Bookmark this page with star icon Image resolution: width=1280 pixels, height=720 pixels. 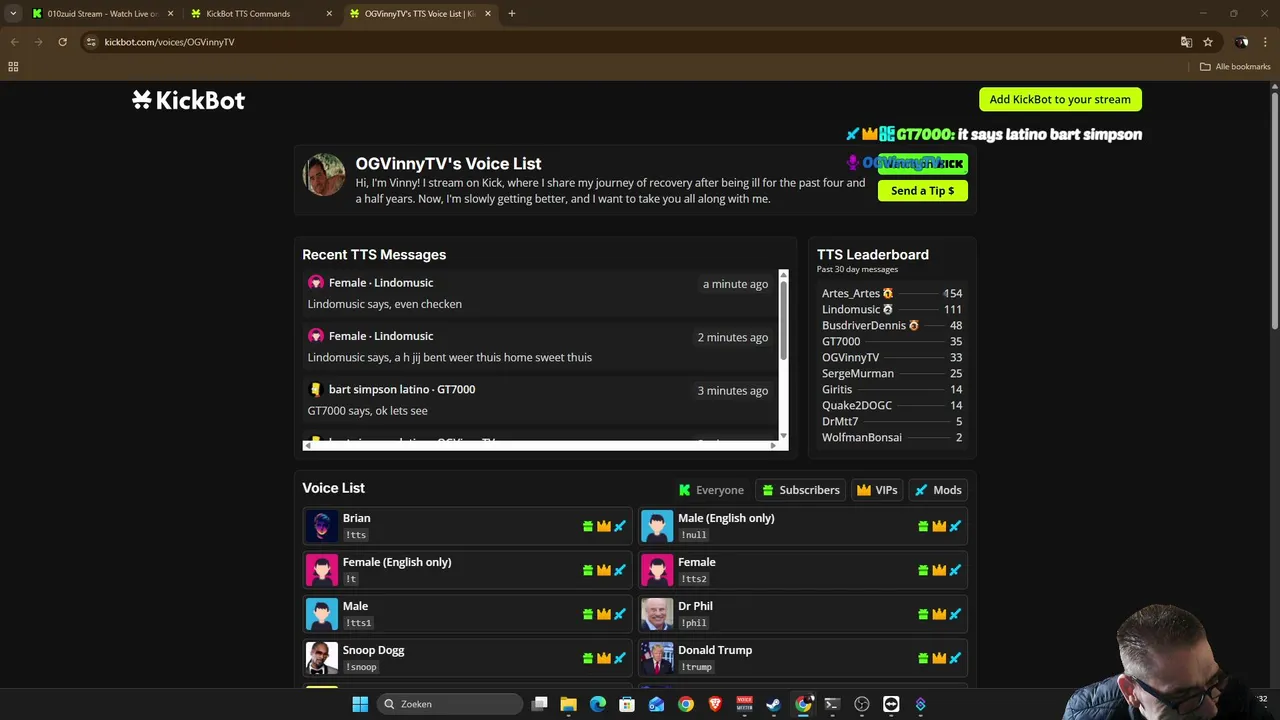(x=1208, y=42)
